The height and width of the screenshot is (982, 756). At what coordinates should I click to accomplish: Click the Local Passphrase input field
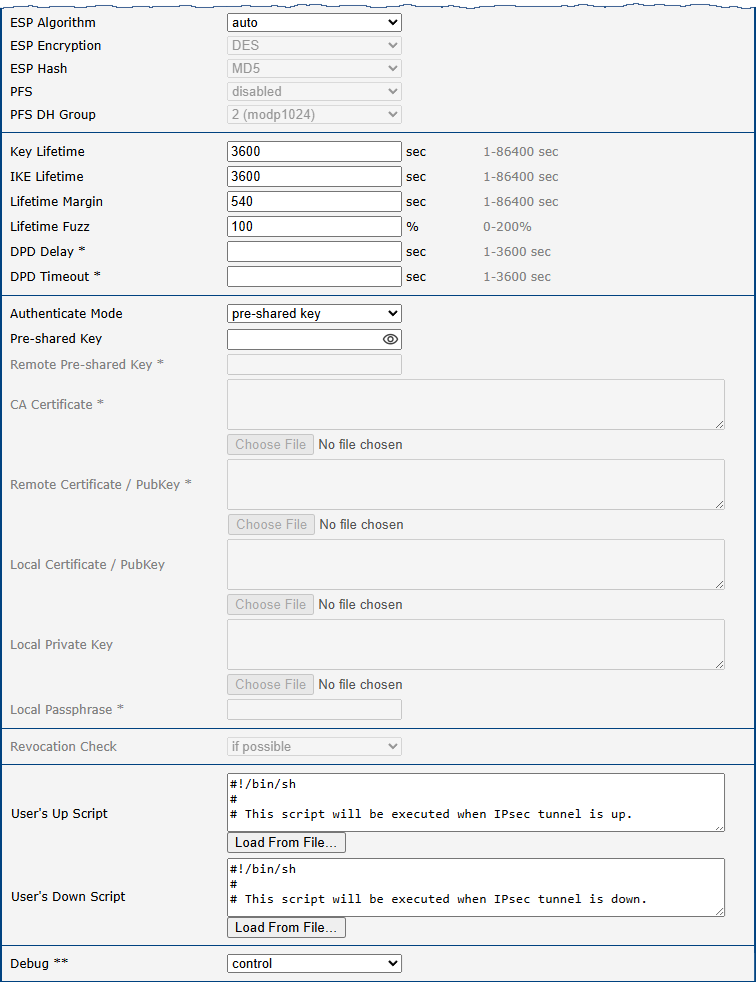[x=314, y=710]
